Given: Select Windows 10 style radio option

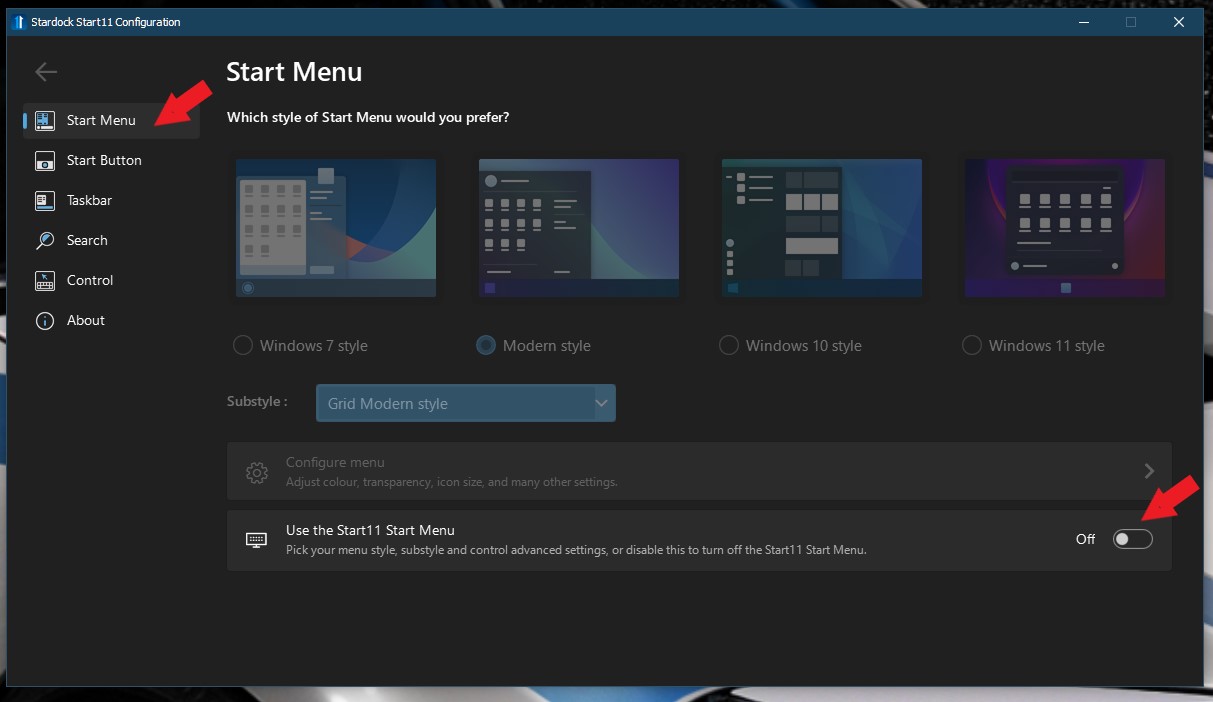Looking at the screenshot, I should (x=729, y=346).
